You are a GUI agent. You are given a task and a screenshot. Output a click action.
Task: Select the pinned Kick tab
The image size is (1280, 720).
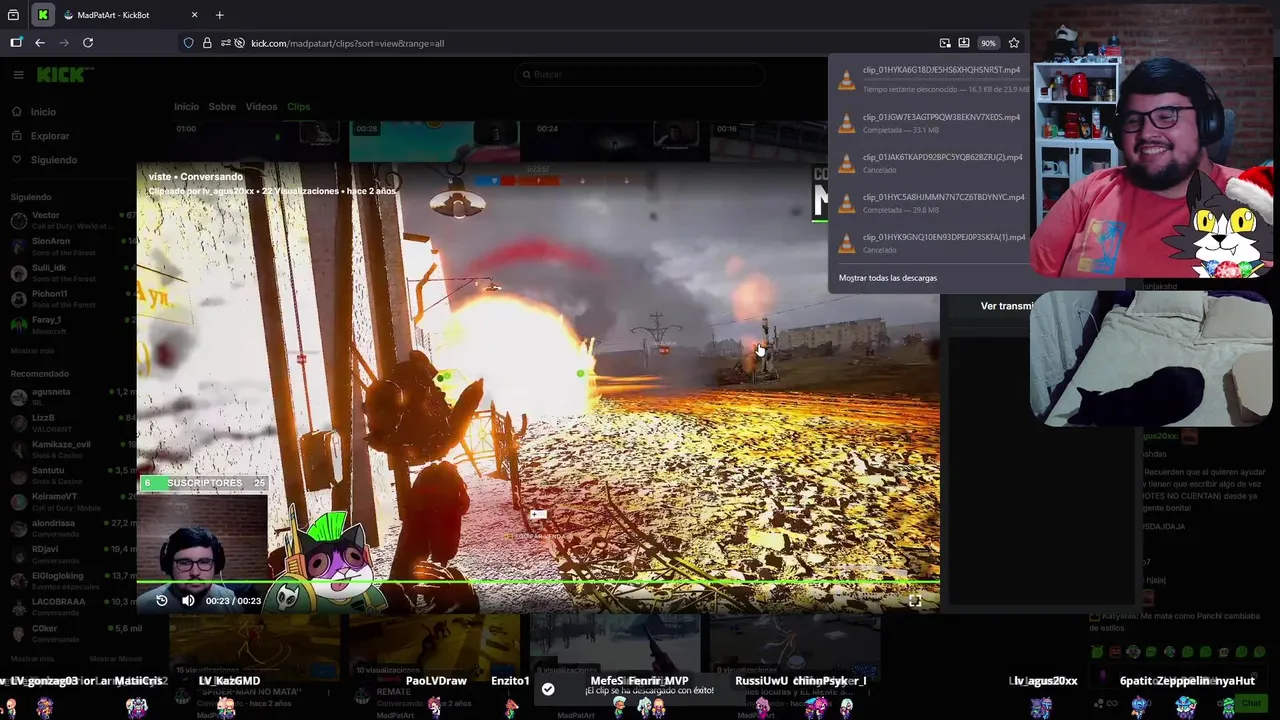[43, 15]
